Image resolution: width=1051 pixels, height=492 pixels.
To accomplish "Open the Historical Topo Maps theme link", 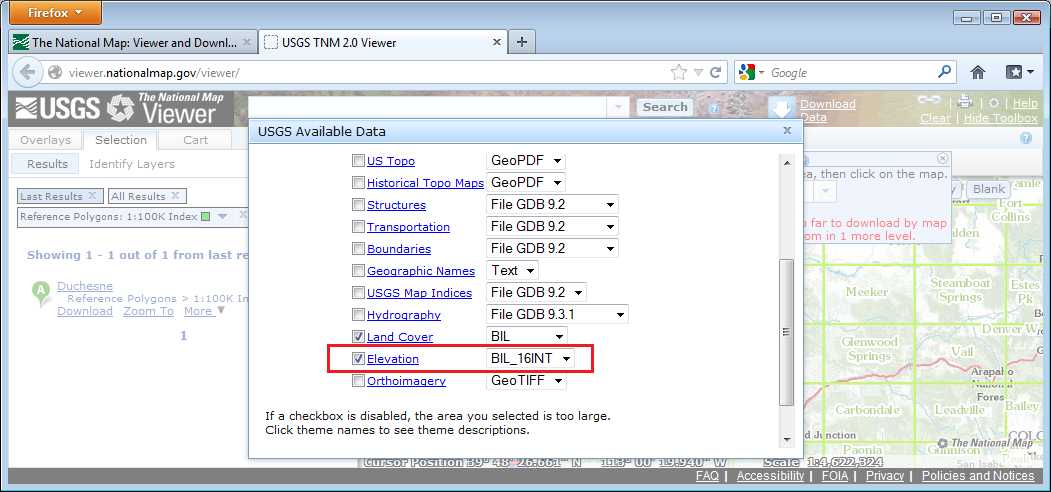I will (425, 183).
